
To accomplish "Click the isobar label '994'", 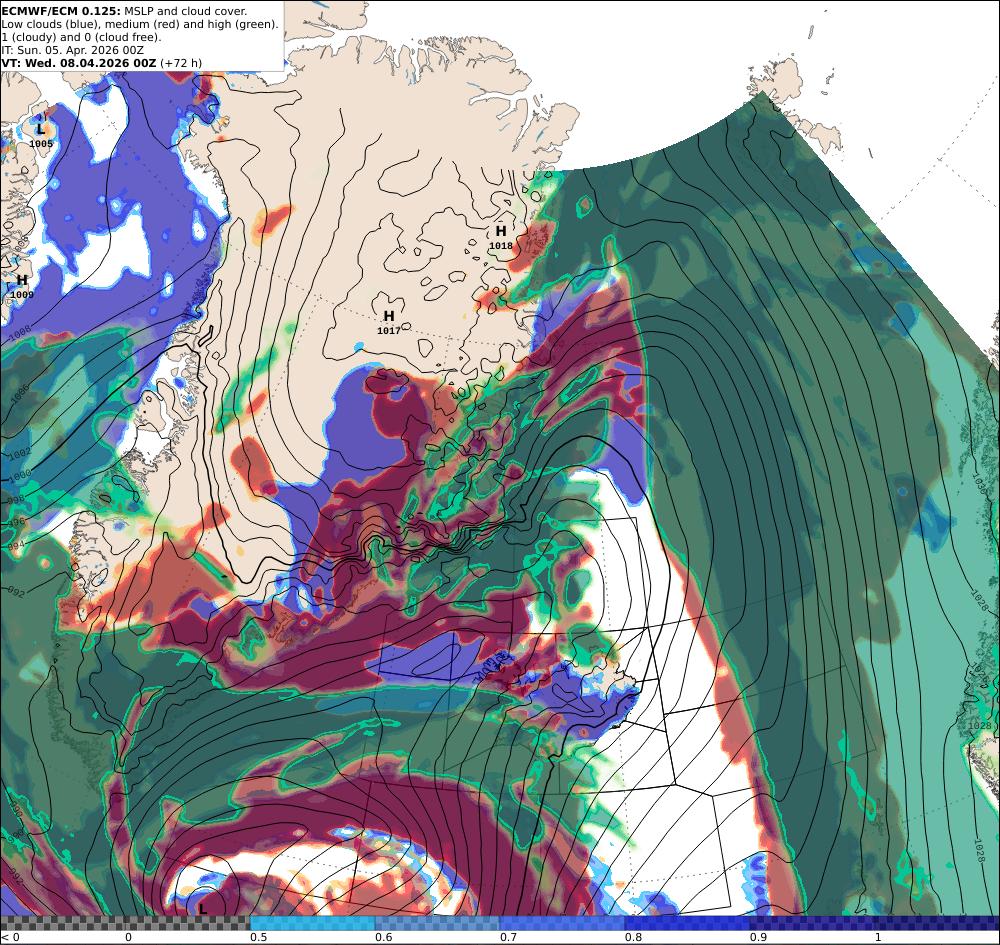I will [16, 546].
